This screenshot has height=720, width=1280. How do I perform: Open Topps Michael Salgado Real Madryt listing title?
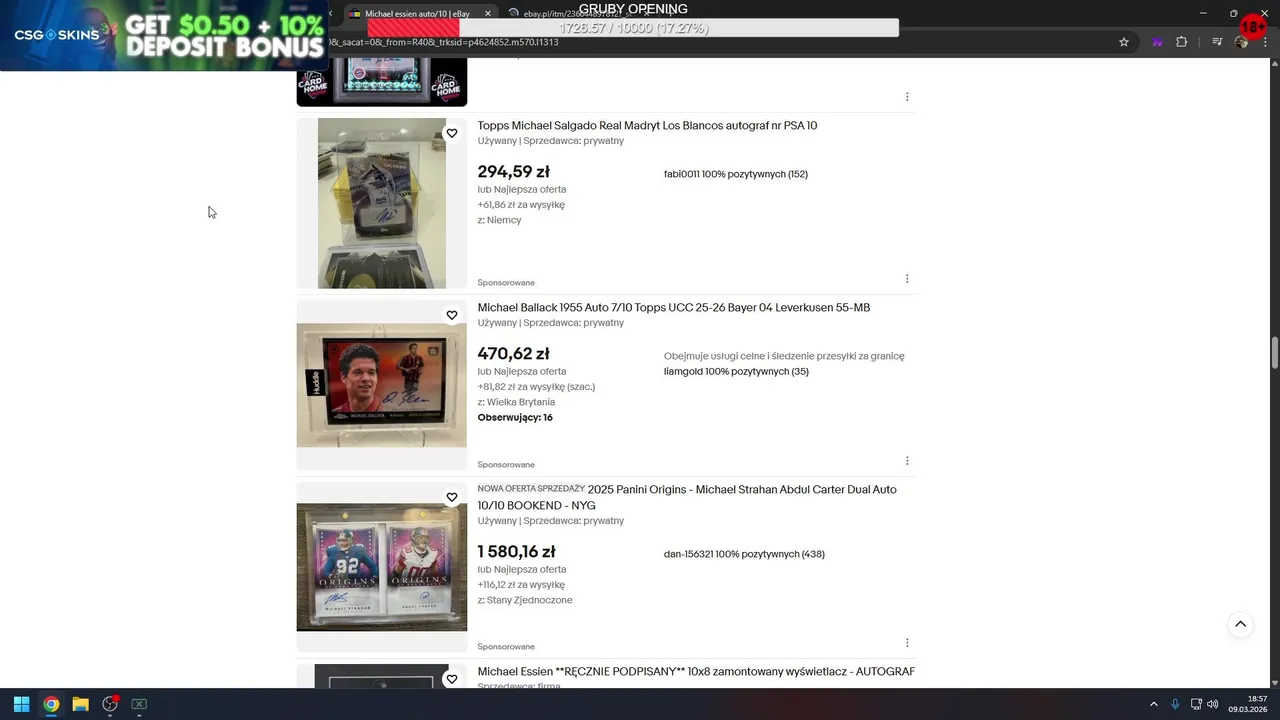click(647, 126)
